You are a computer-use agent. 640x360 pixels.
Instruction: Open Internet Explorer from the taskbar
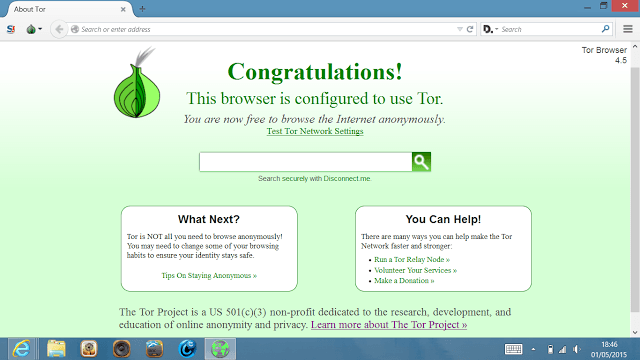pos(22,349)
